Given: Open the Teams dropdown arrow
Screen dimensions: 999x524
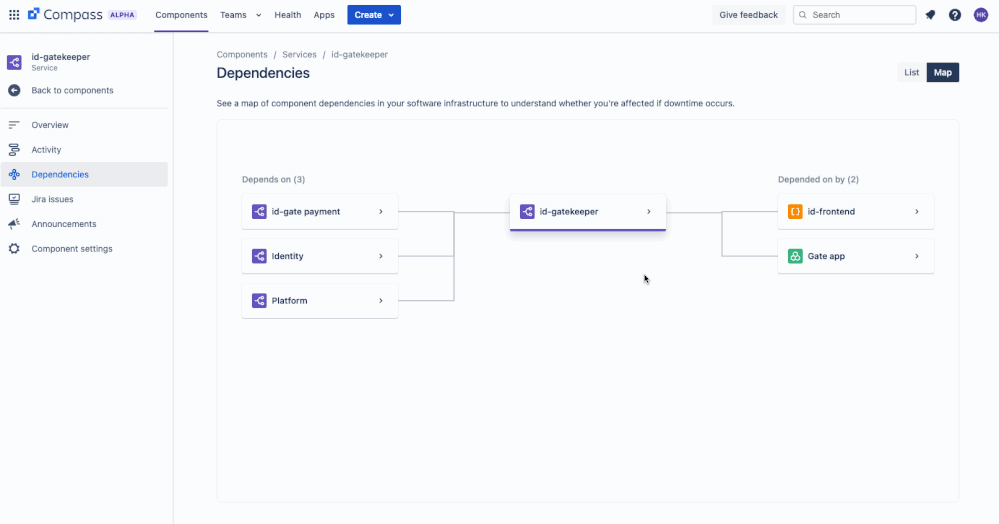Looking at the screenshot, I should (x=258, y=15).
